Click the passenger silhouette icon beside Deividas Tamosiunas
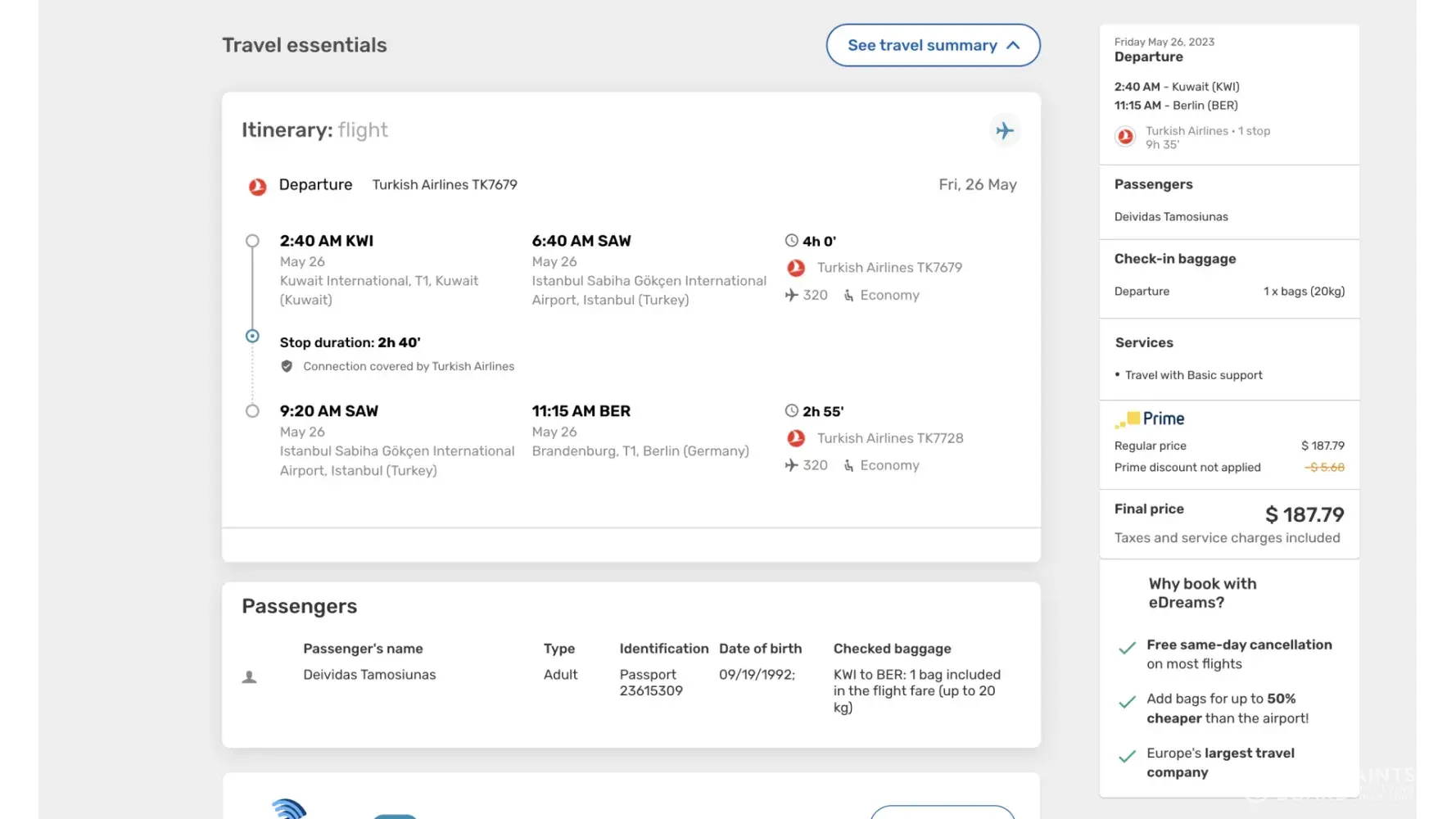 [250, 676]
